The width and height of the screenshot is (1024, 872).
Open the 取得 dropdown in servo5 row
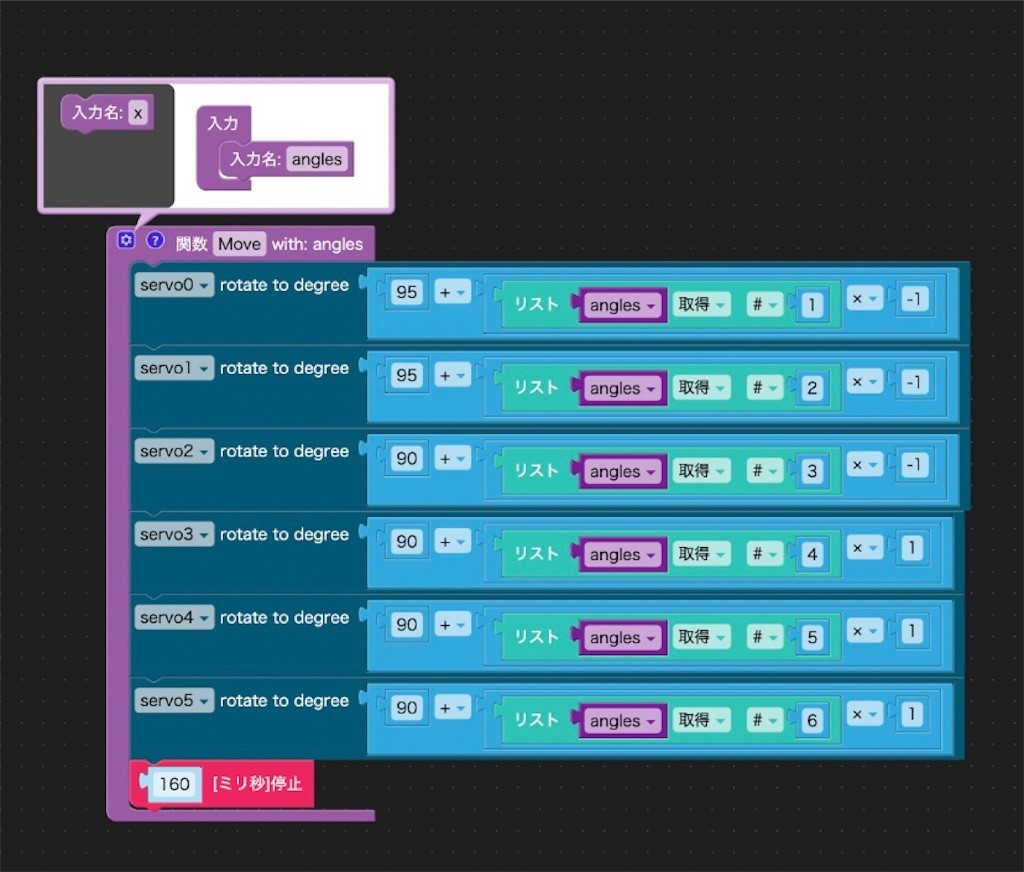(x=701, y=720)
